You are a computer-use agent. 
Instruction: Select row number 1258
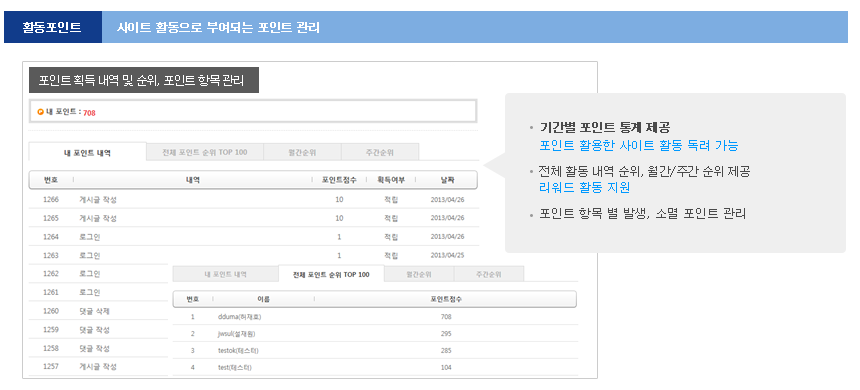click(x=51, y=348)
